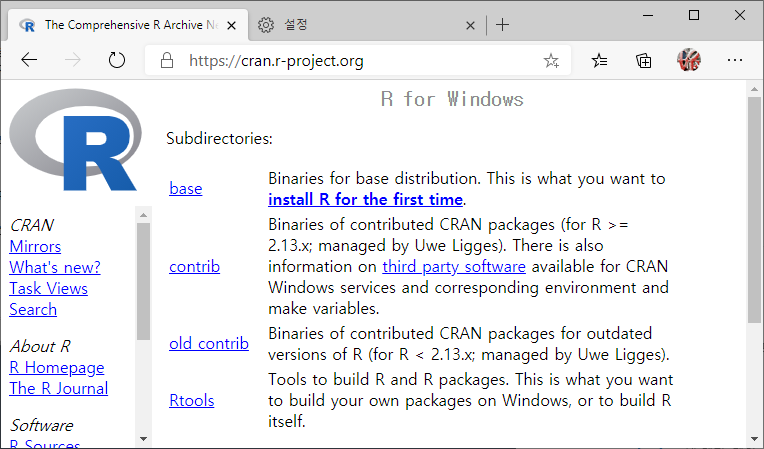Click the main page scrollbar up arrow
The height and width of the screenshot is (449, 764).
[754, 89]
